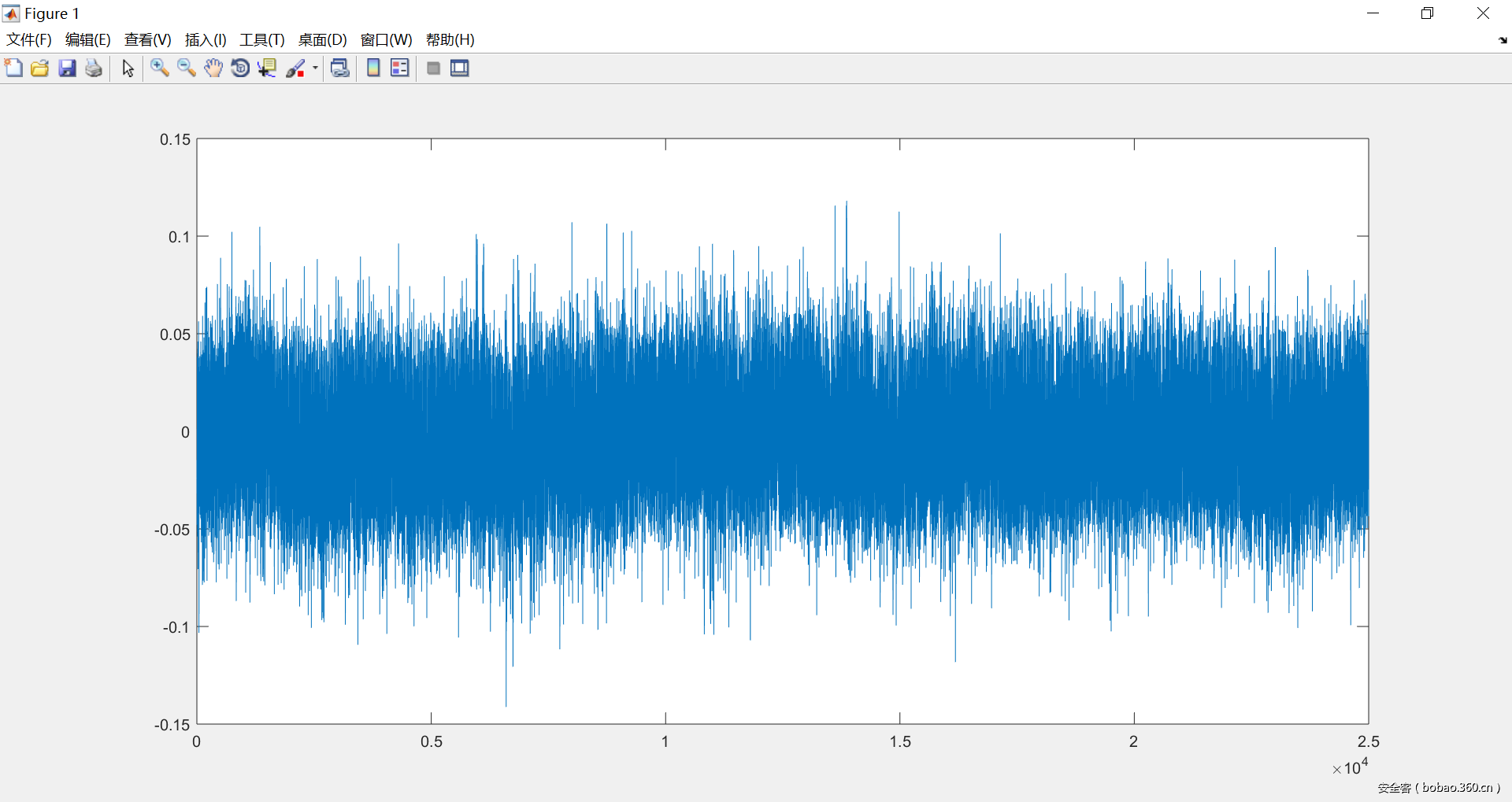Print the figure using the printer icon
Viewport: 1512px width, 802px height.
[x=94, y=68]
